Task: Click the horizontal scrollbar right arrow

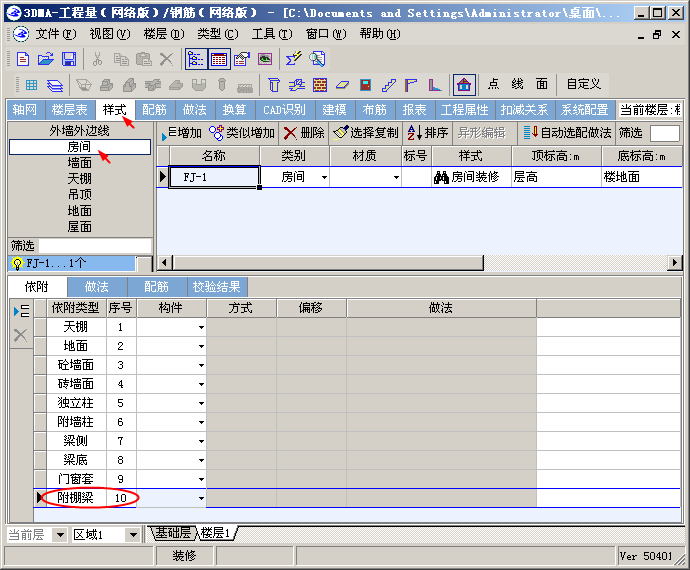Action: click(675, 263)
